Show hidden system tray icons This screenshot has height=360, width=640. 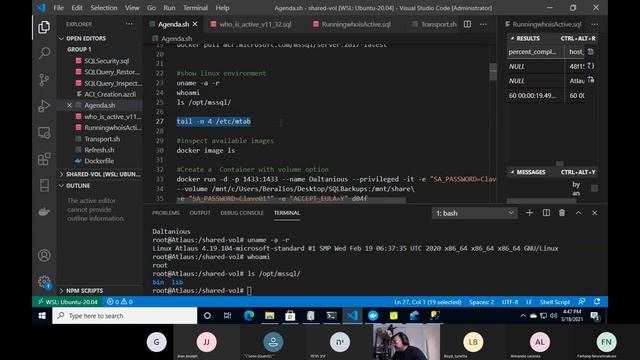coord(523,316)
